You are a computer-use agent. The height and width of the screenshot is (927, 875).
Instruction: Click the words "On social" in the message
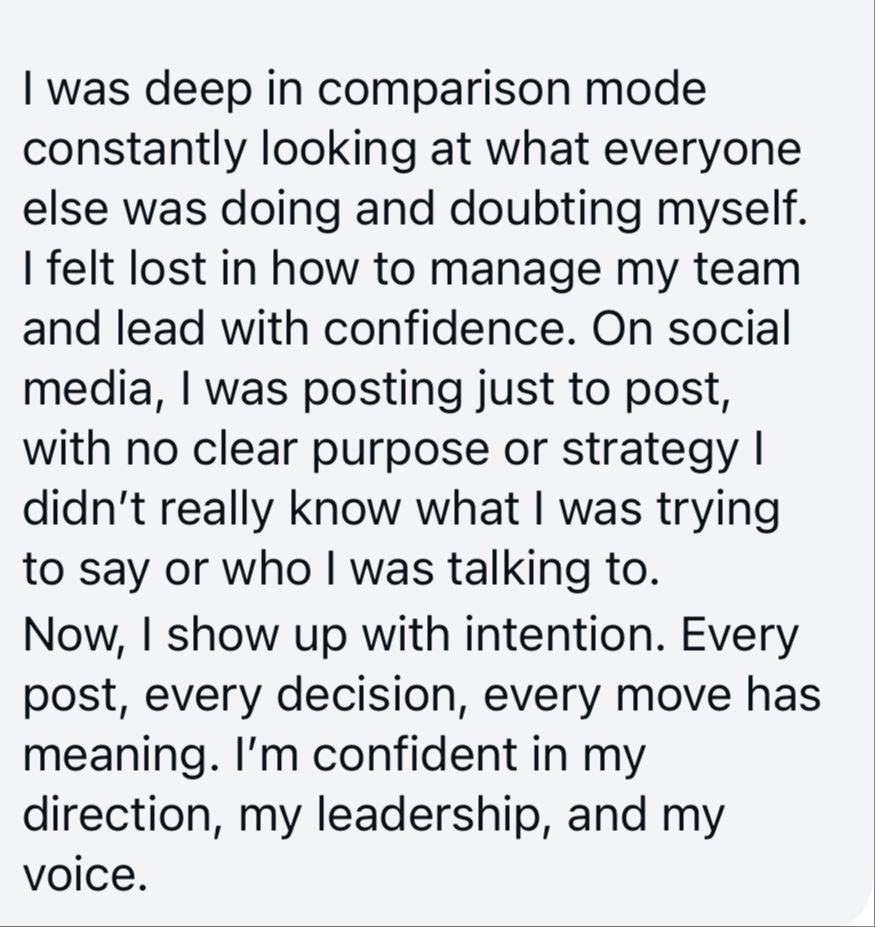point(691,329)
